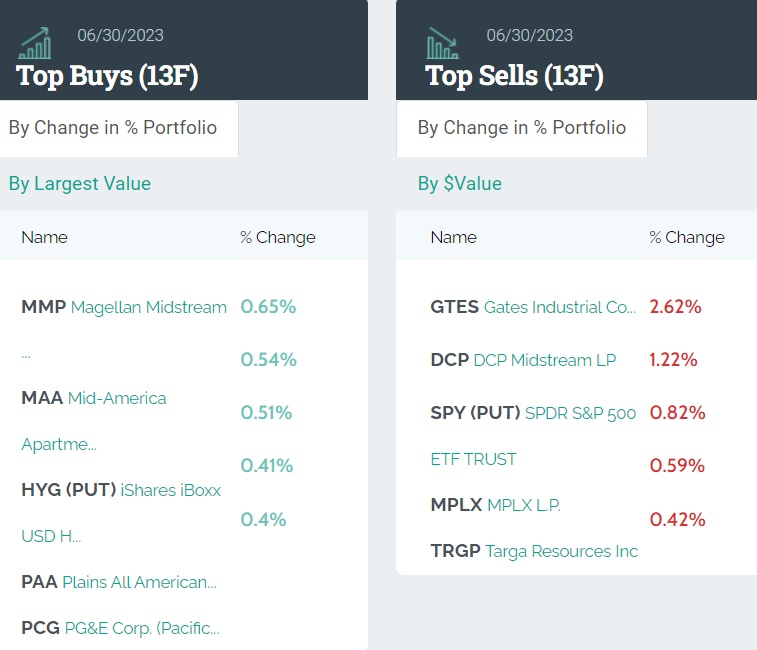The width and height of the screenshot is (757, 650).
Task: Click the Top Sells falling chart icon
Action: point(442,43)
